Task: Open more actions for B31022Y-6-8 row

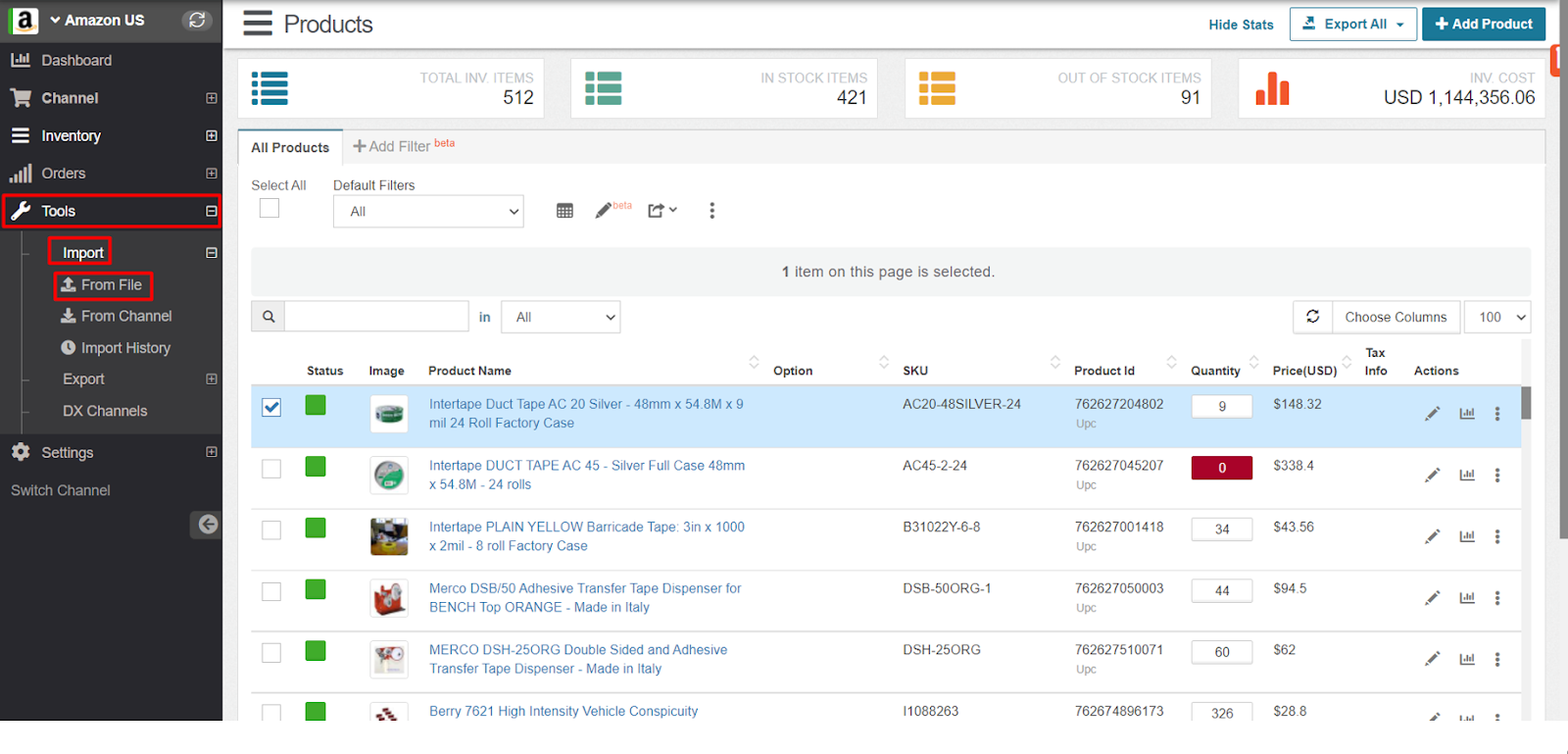Action: coord(1496,536)
